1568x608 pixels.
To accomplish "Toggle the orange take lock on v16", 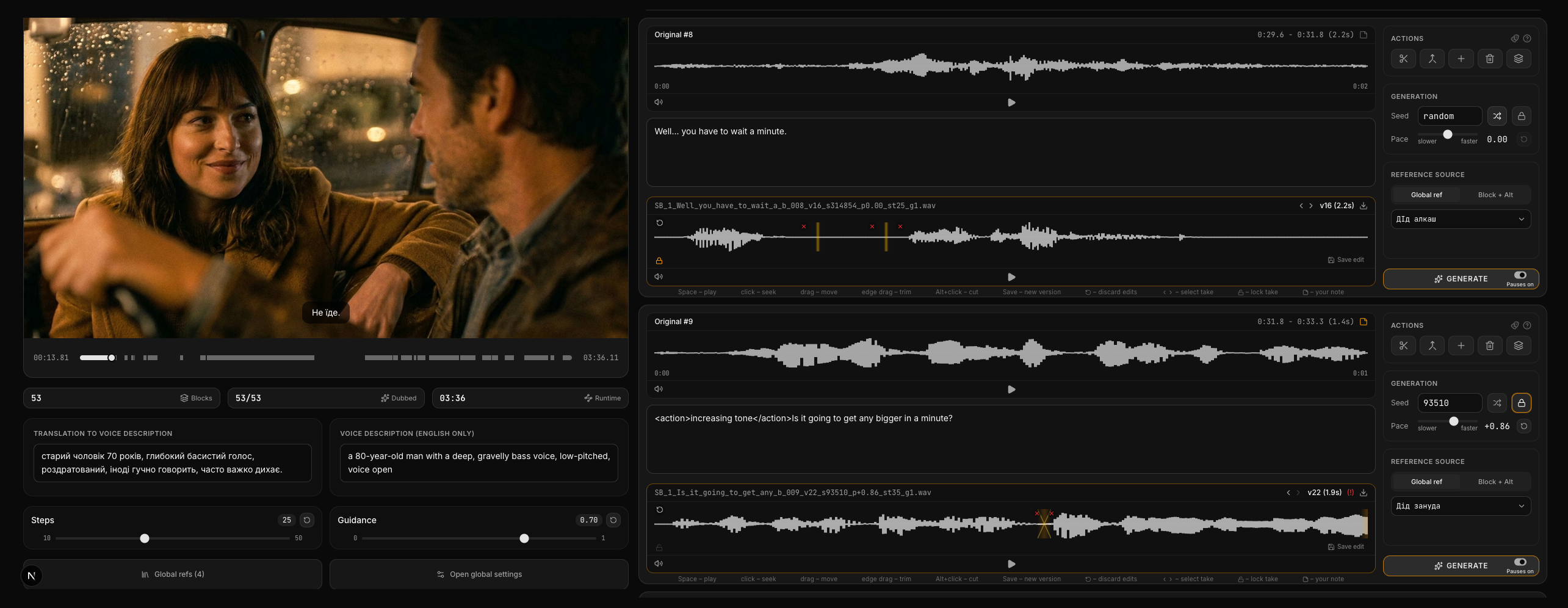I will [659, 261].
